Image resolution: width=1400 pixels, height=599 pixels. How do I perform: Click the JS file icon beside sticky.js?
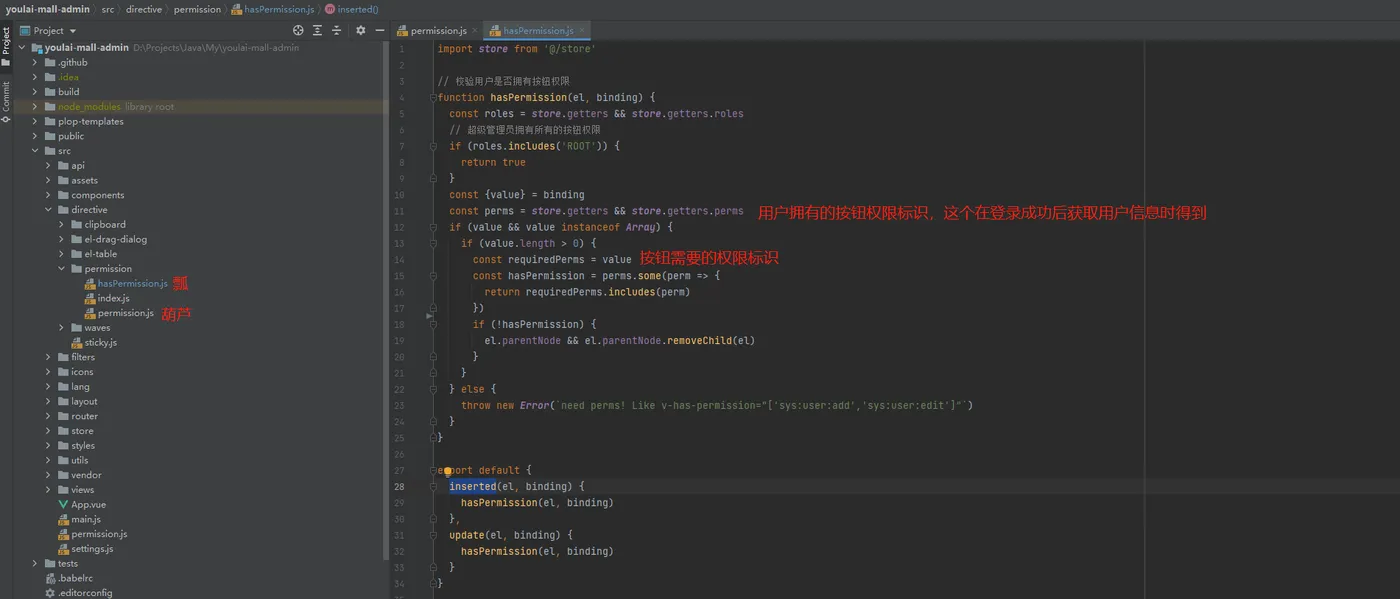point(76,342)
